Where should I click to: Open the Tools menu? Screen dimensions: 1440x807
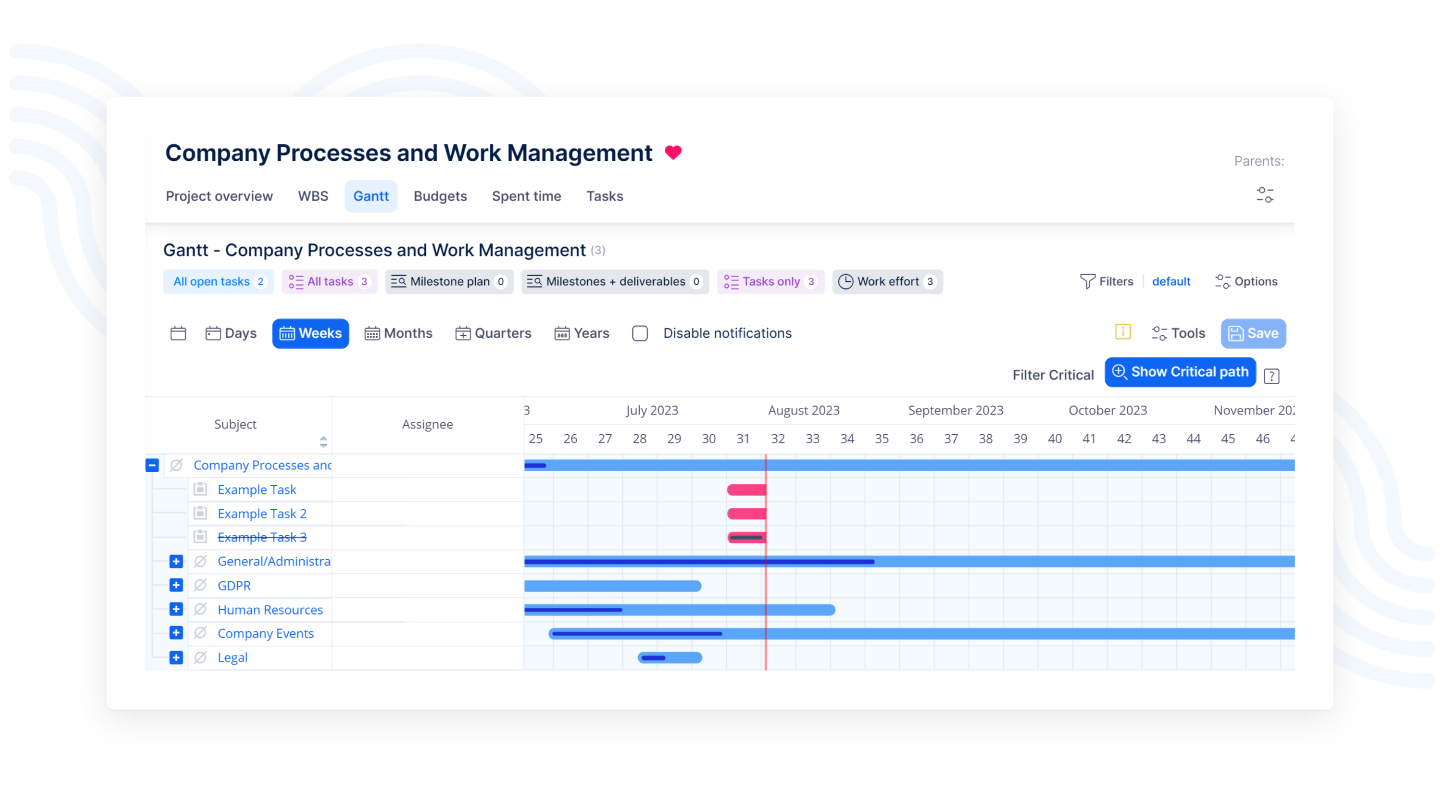click(x=1178, y=334)
